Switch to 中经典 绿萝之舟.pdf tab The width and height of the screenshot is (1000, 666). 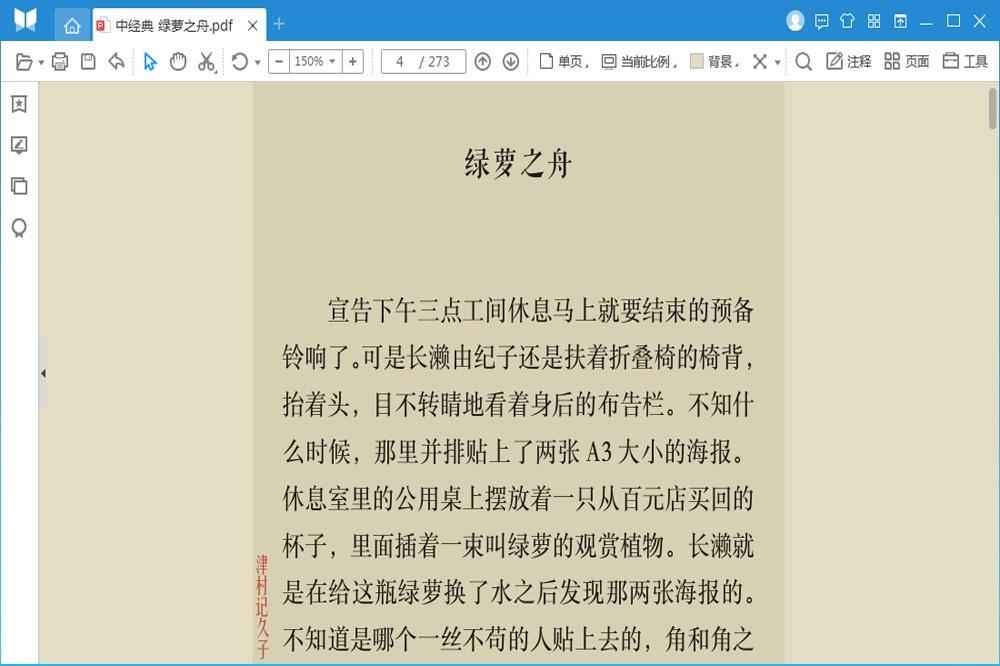coord(173,26)
